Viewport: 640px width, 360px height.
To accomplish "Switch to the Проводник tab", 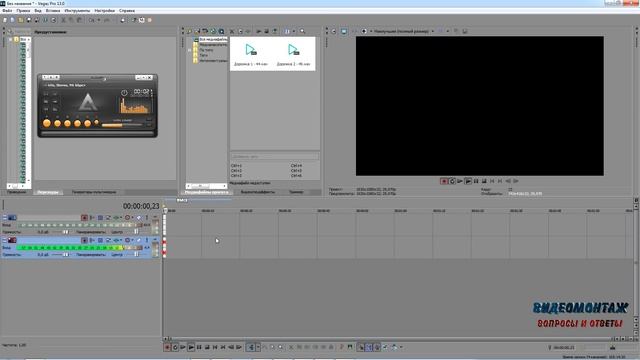I will pos(17,192).
